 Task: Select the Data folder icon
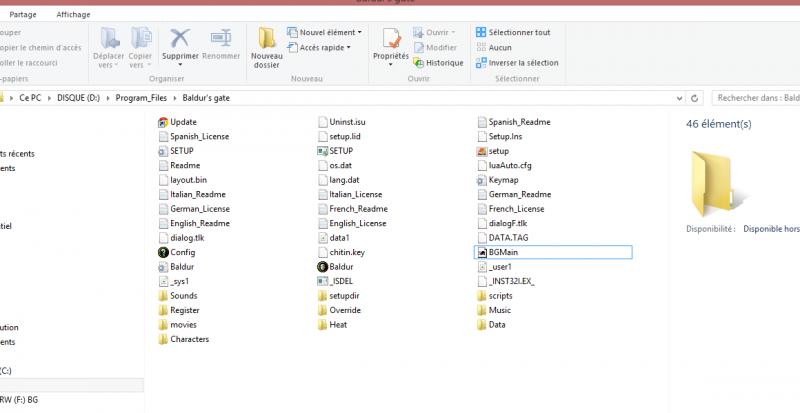tap(482, 325)
